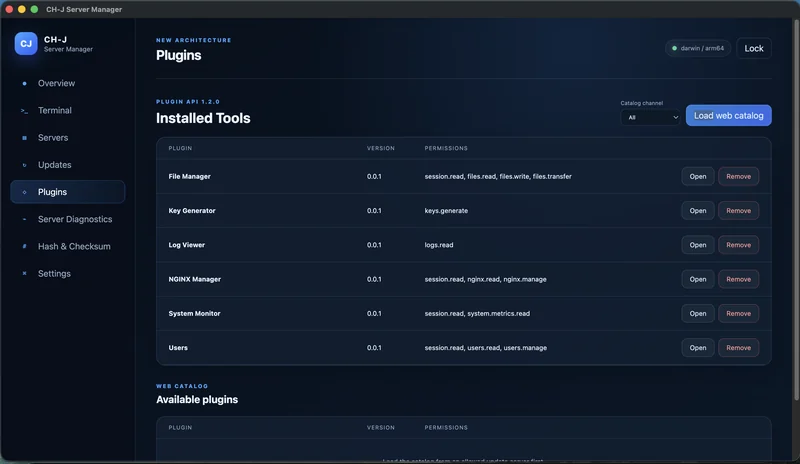The height and width of the screenshot is (464, 800).
Task: Remove the Users plugin
Action: click(x=738, y=348)
